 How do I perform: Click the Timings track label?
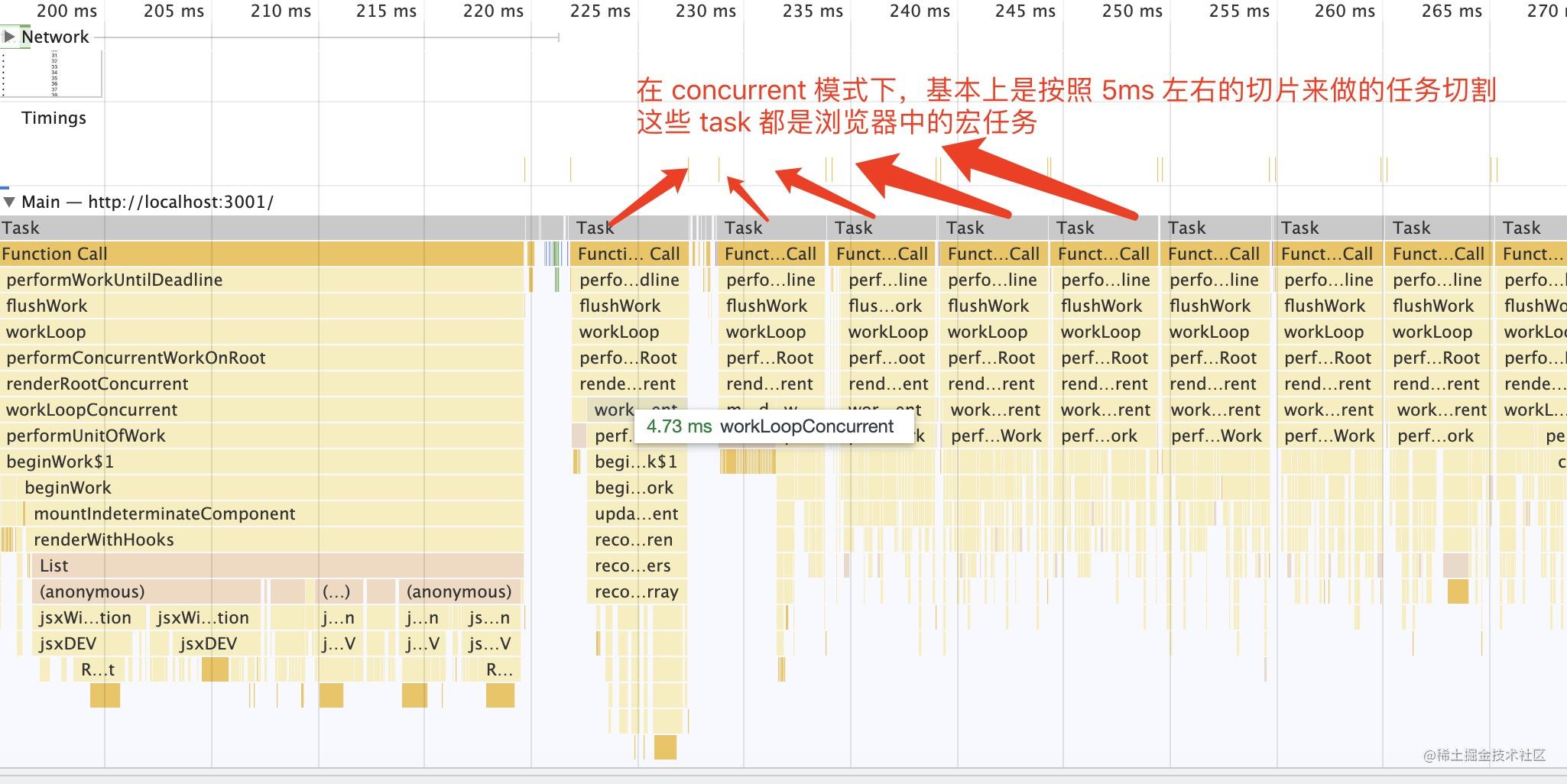tap(54, 118)
